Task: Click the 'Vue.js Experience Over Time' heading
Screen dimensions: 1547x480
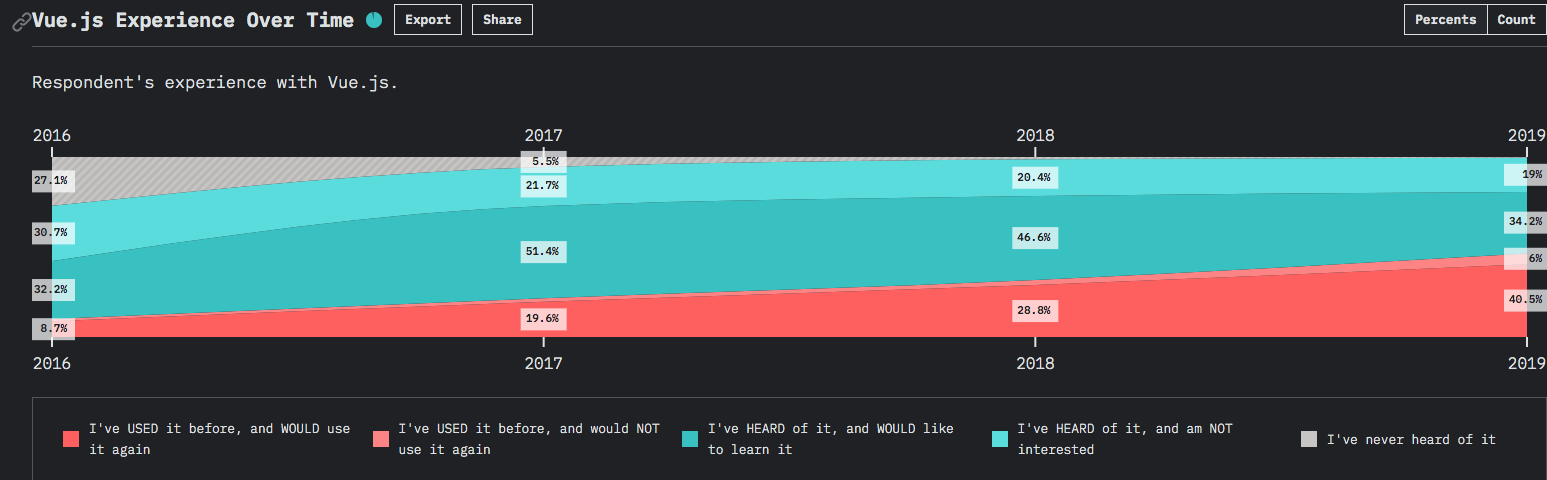Action: point(193,20)
